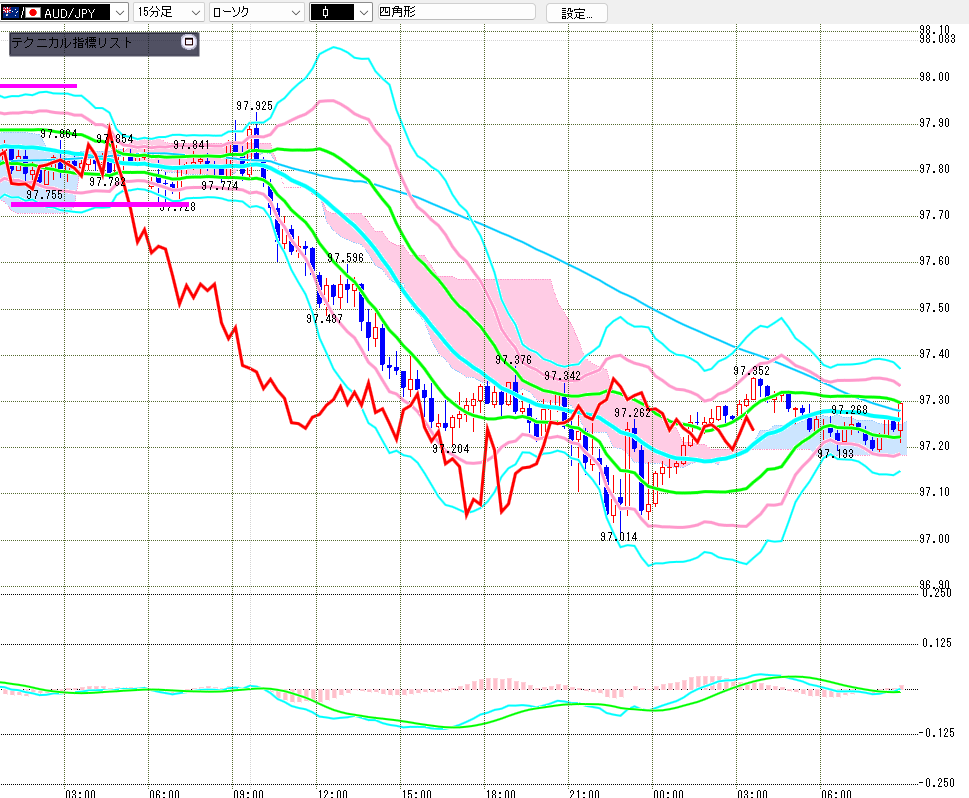Select the upper magenta horizontal line

click(39, 86)
